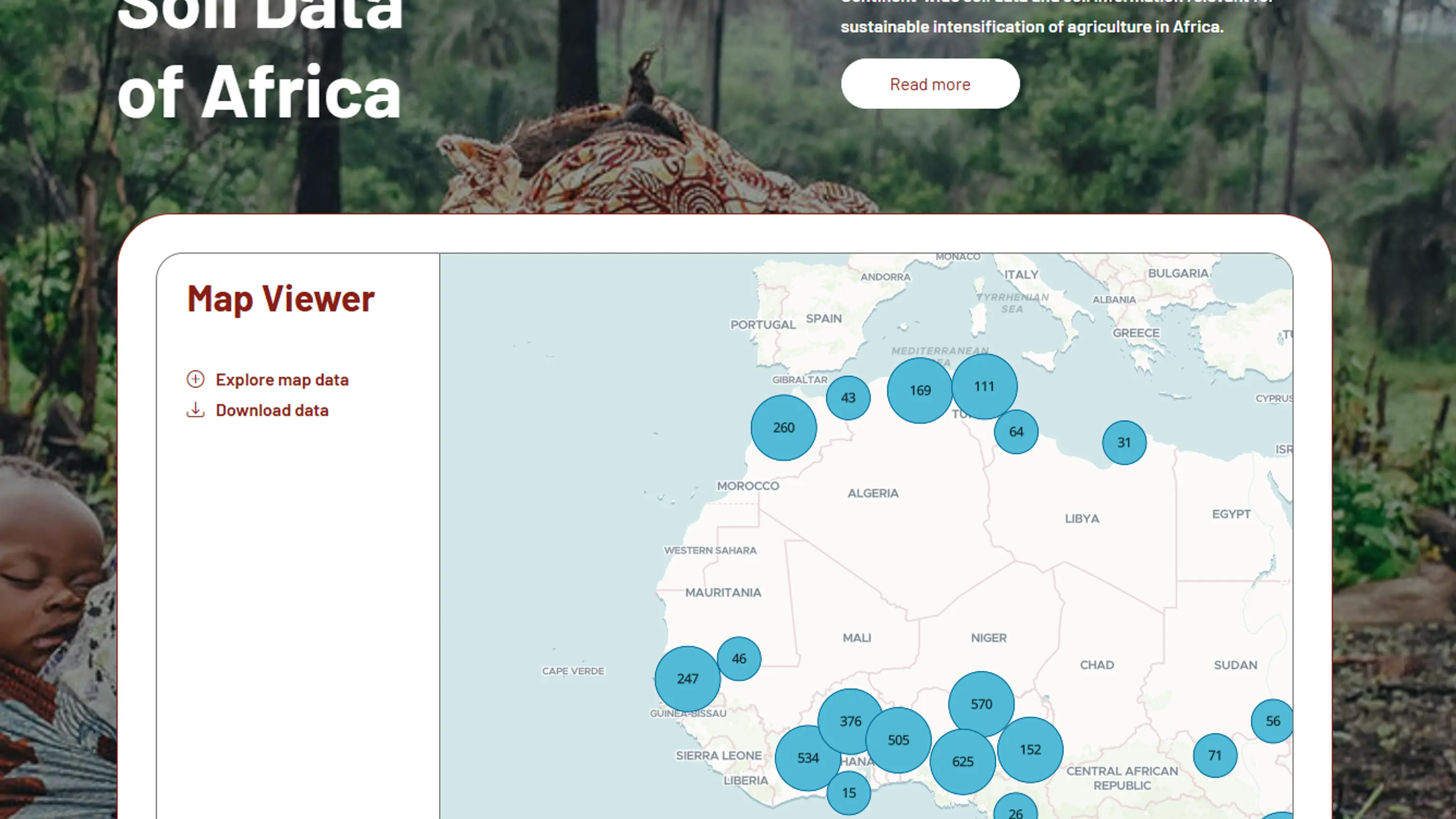This screenshot has height=819, width=1456.
Task: Select the 505 cluster marker
Action: click(899, 740)
